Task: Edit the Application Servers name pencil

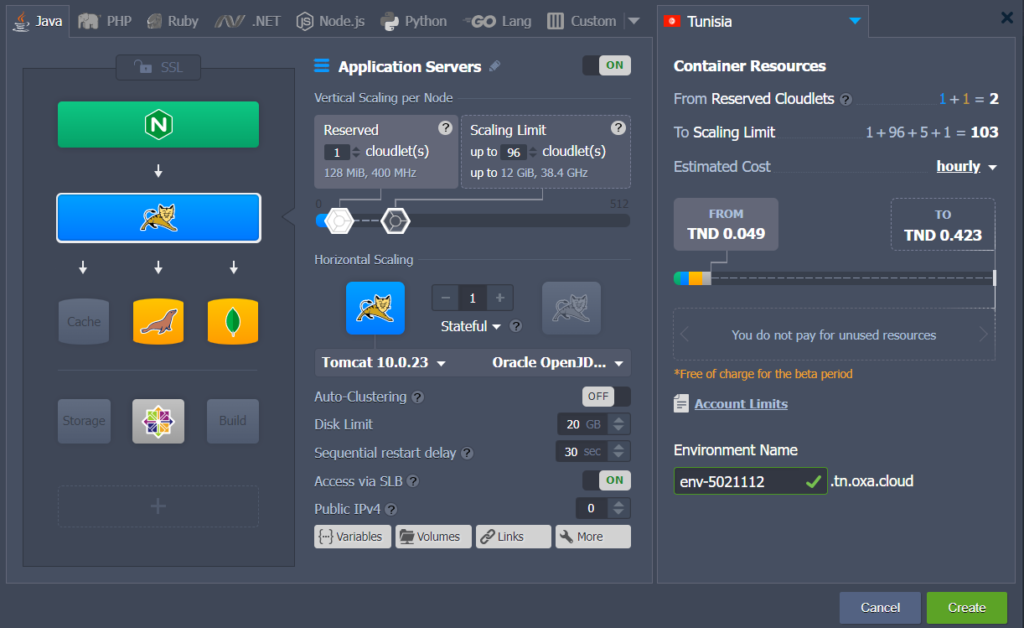Action: tap(495, 66)
